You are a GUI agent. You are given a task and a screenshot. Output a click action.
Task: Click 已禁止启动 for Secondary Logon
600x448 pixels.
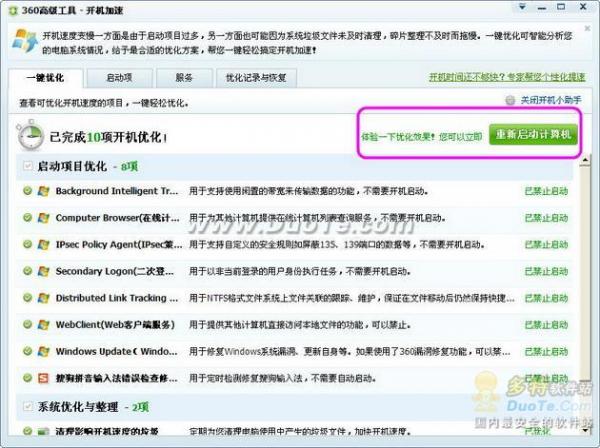click(546, 271)
